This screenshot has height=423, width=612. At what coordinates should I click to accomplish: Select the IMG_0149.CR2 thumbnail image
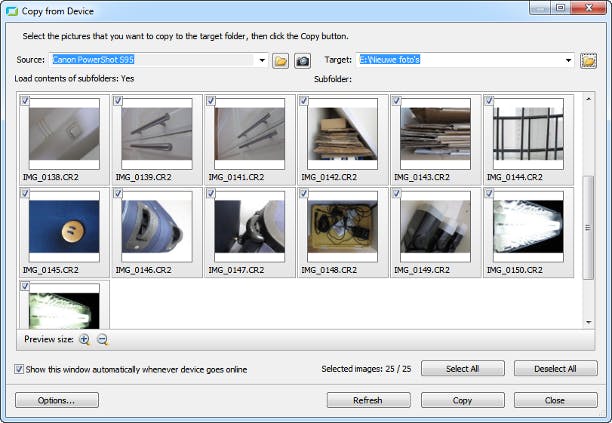pos(435,226)
